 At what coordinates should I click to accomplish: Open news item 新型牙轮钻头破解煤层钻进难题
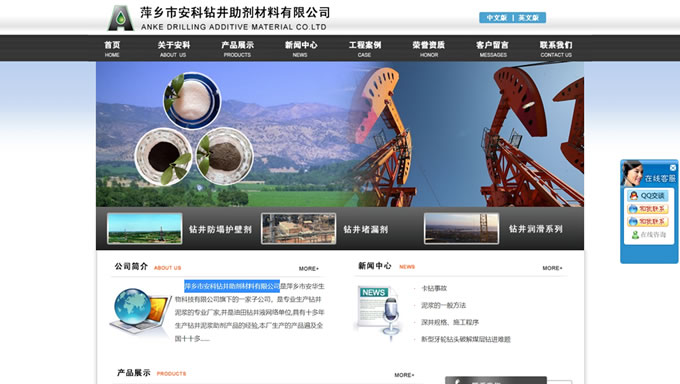[466, 339]
